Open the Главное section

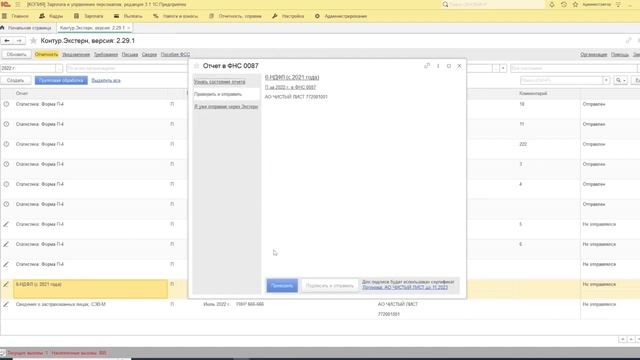16,16
